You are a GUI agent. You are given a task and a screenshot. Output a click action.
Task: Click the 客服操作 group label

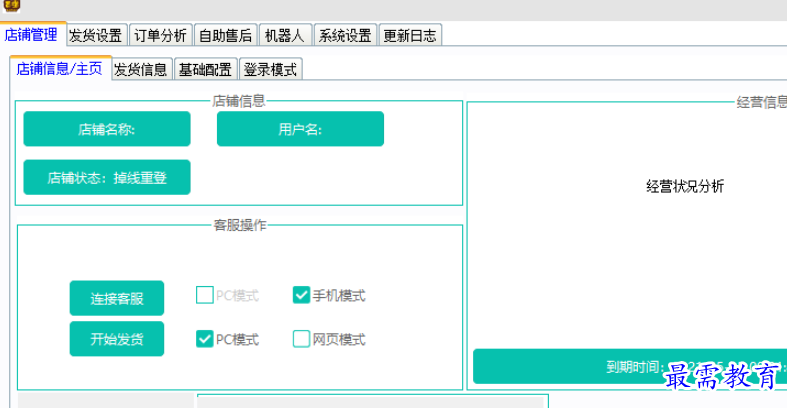(x=240, y=225)
